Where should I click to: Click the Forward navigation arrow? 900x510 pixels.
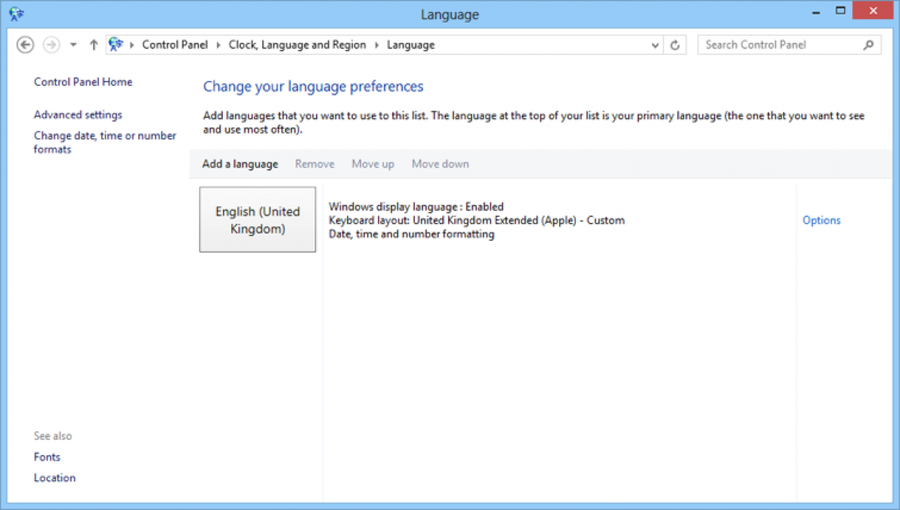[x=52, y=45]
